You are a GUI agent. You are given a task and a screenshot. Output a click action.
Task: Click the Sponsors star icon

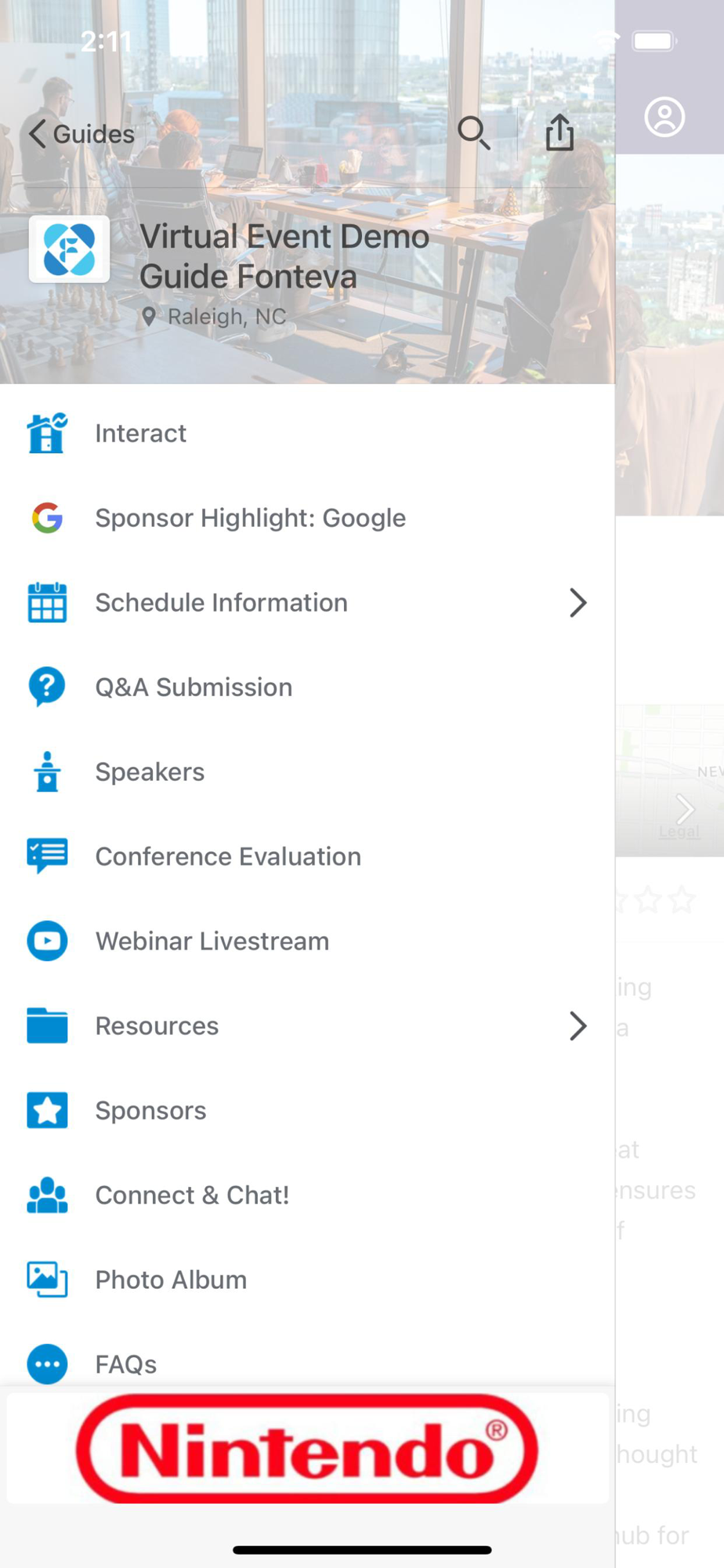tap(47, 1110)
